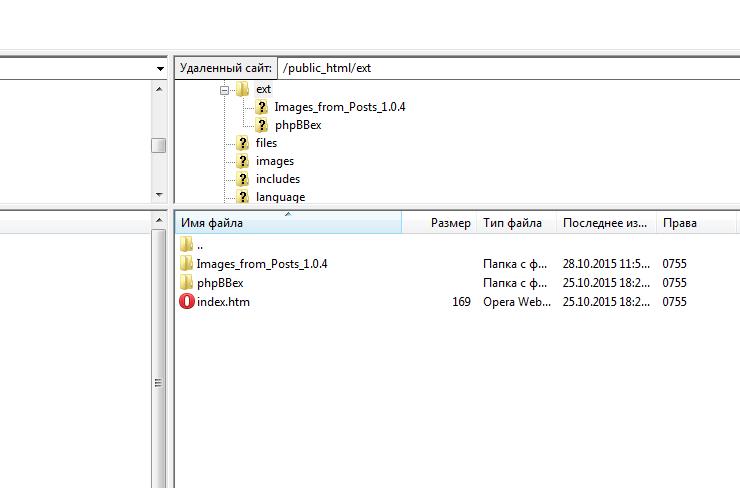Click the ext folder icon in tree
The width and height of the screenshot is (740, 488).
[x=242, y=89]
